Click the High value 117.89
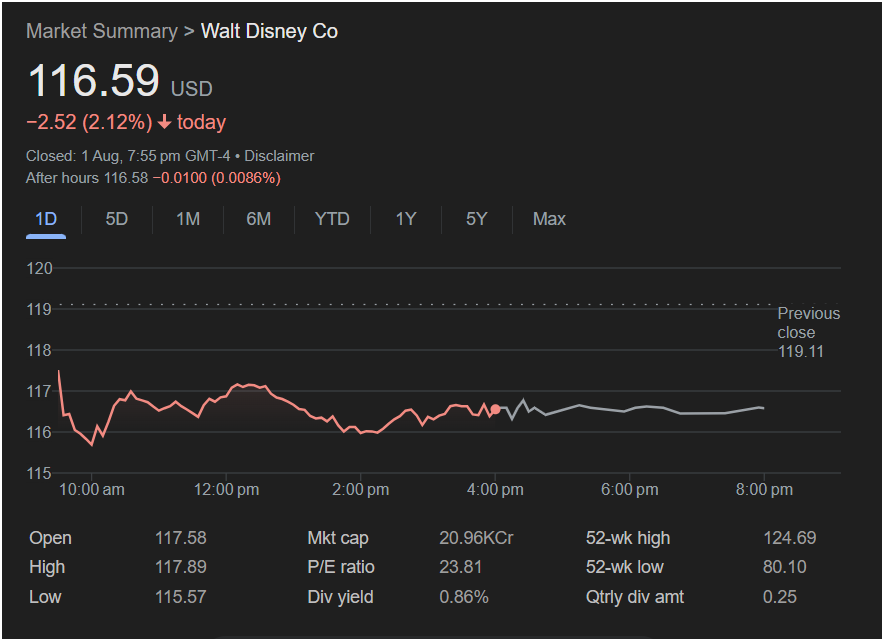The image size is (884, 641). point(181,567)
